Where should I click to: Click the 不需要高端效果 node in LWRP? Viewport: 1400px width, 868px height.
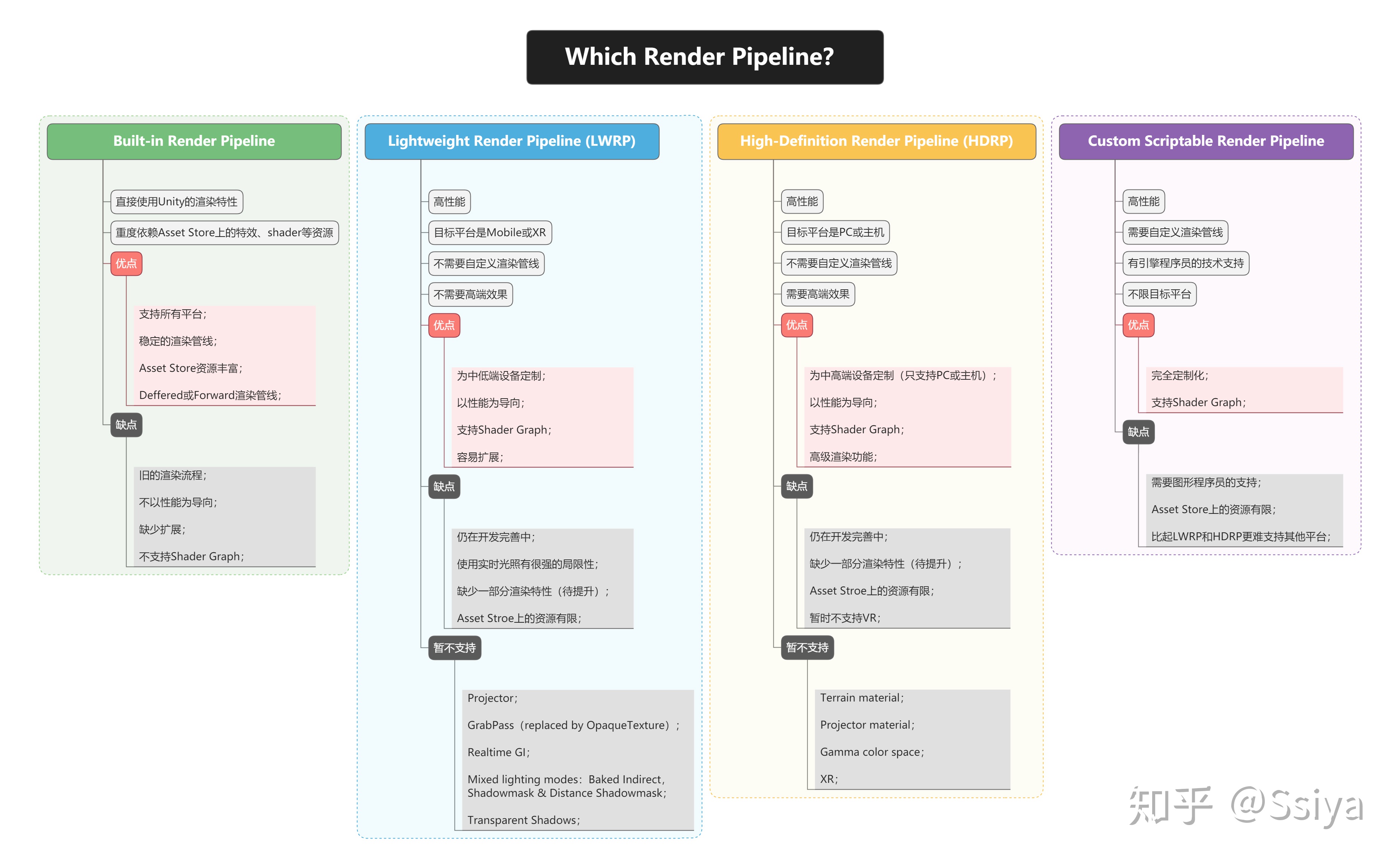(x=470, y=295)
